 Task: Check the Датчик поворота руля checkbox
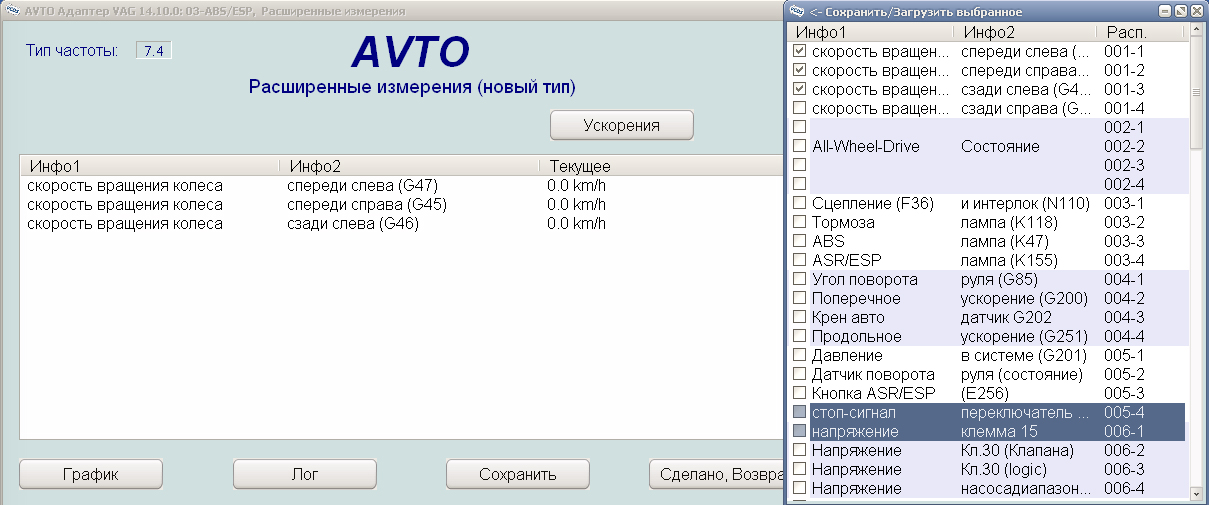(799, 374)
